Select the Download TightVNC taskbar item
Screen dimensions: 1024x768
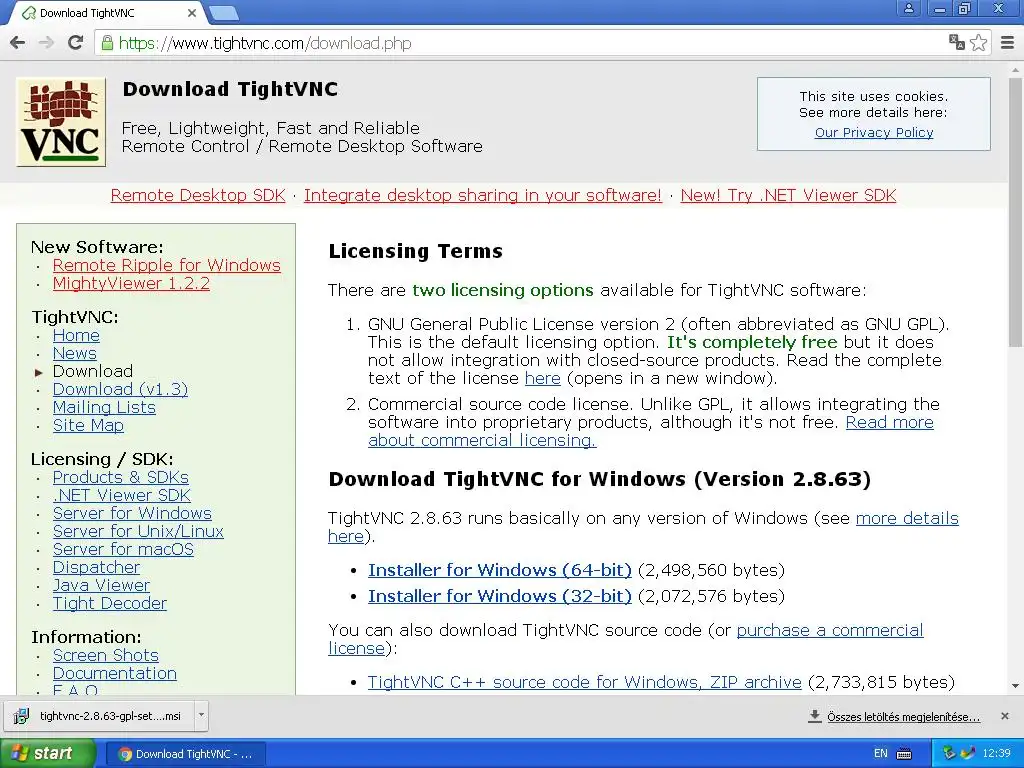pos(185,754)
